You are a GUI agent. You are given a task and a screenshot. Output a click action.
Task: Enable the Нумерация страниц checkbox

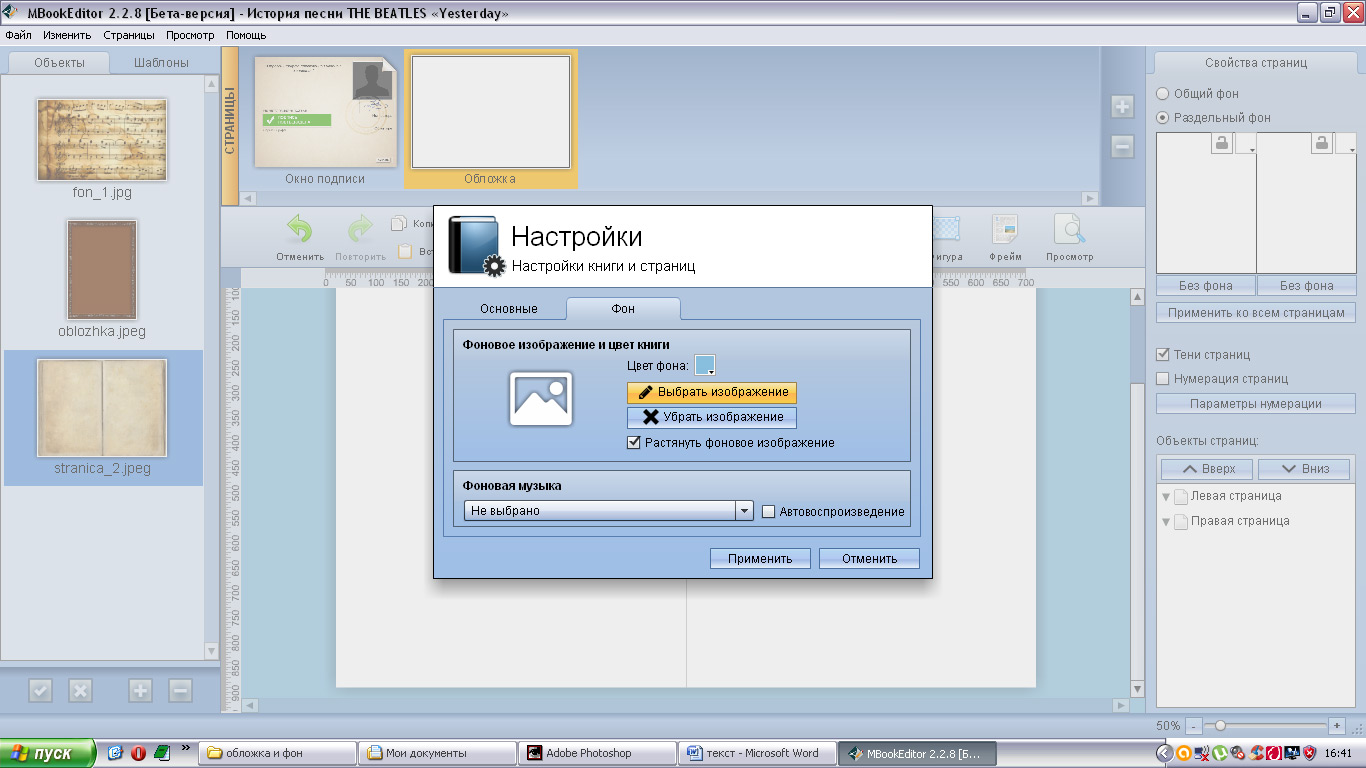click(x=1163, y=378)
